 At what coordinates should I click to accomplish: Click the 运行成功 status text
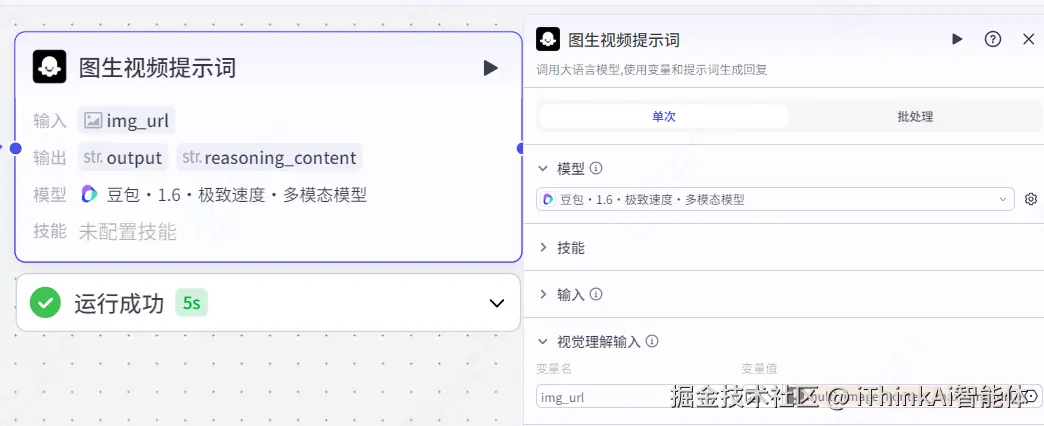[119, 304]
